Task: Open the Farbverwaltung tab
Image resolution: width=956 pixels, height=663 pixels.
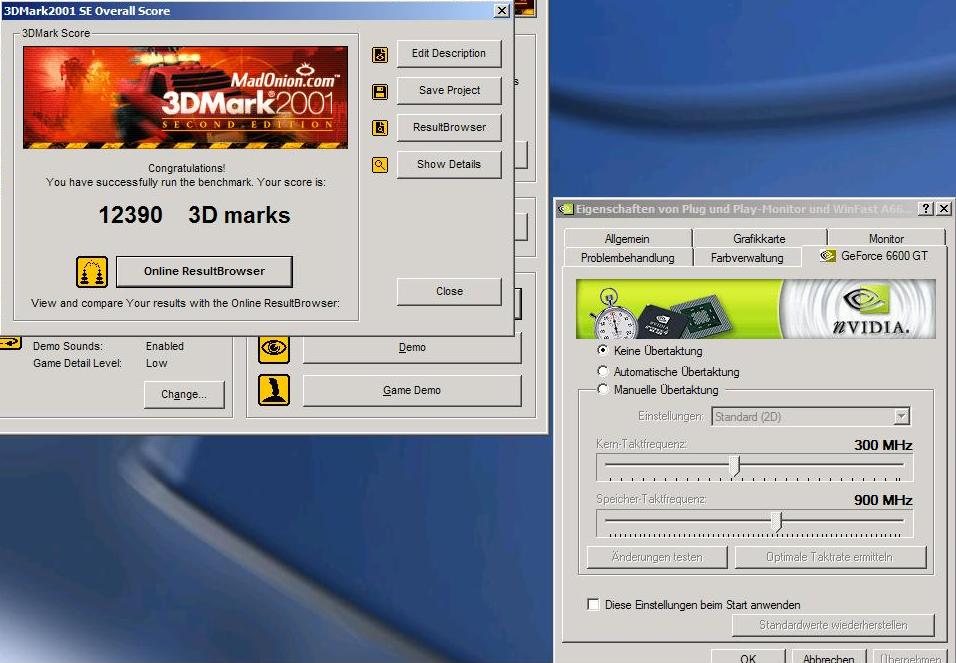Action: click(747, 258)
